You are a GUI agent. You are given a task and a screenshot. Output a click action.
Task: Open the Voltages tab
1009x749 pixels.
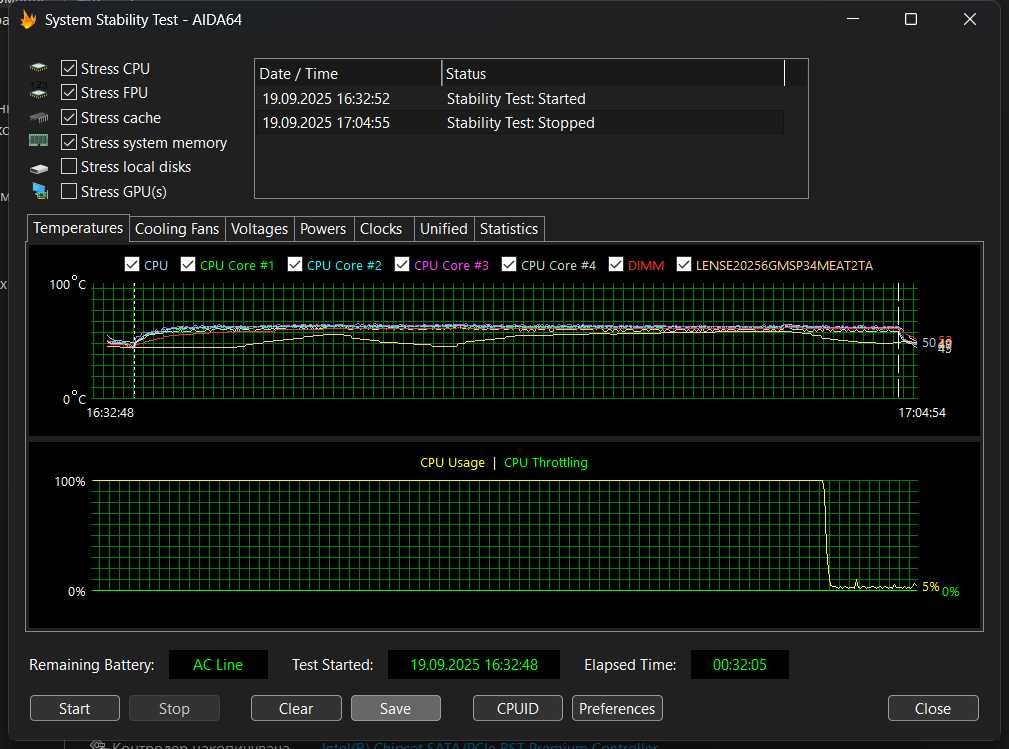click(x=259, y=229)
